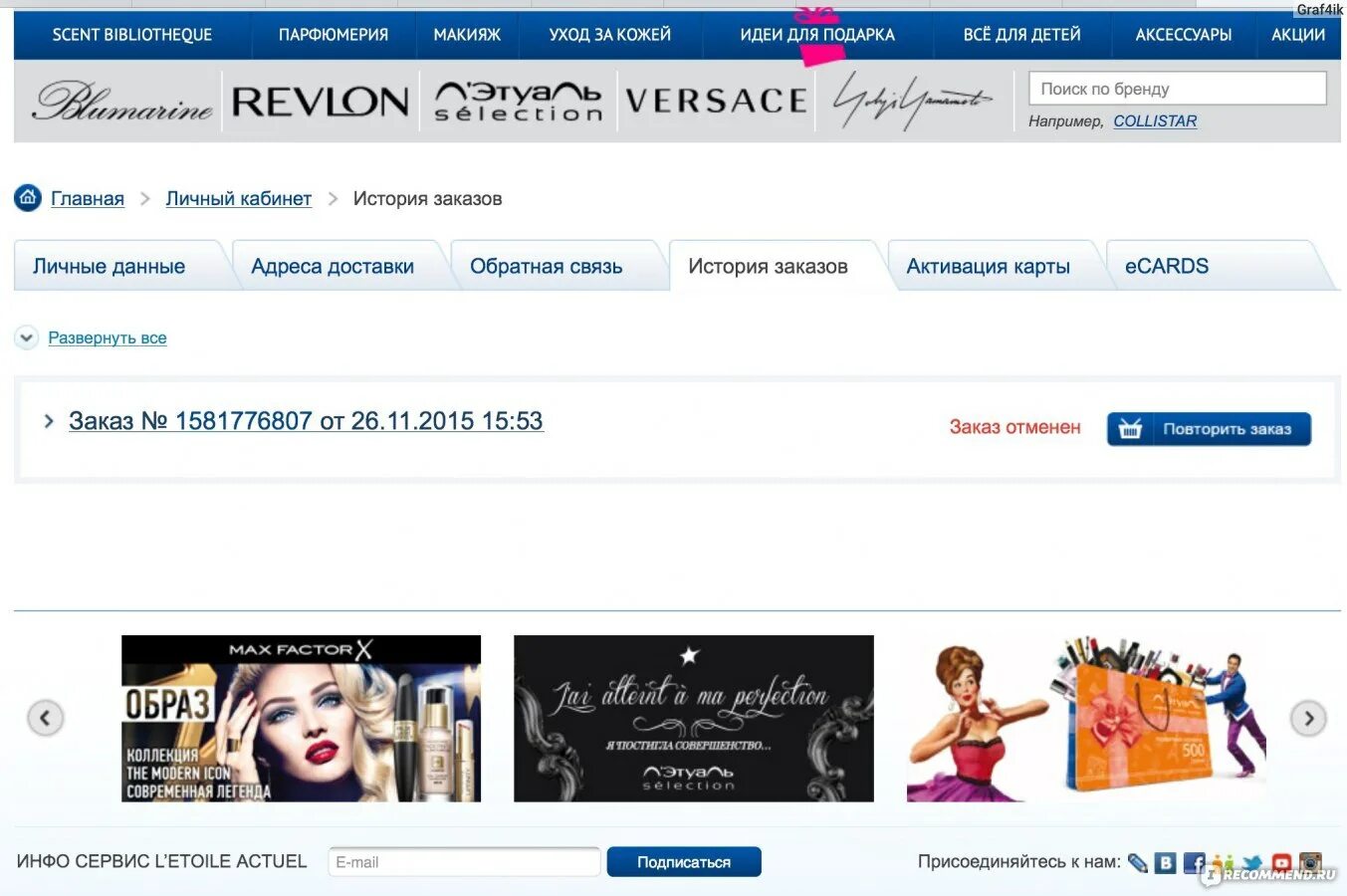
Task: Open УХОД ЗА КОЖЕЙ menu
Action: (x=610, y=35)
